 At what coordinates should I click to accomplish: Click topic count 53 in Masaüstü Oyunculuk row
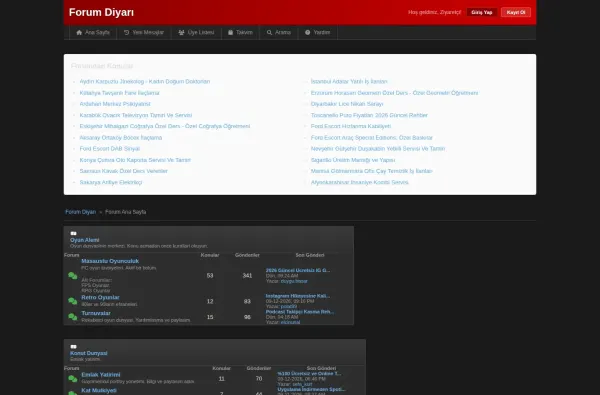tap(210, 276)
